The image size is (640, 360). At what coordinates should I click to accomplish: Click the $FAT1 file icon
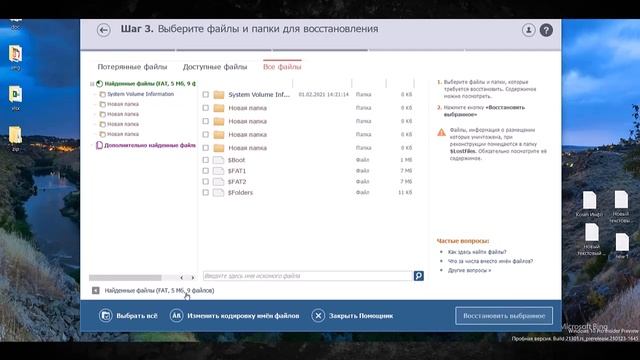click(219, 171)
